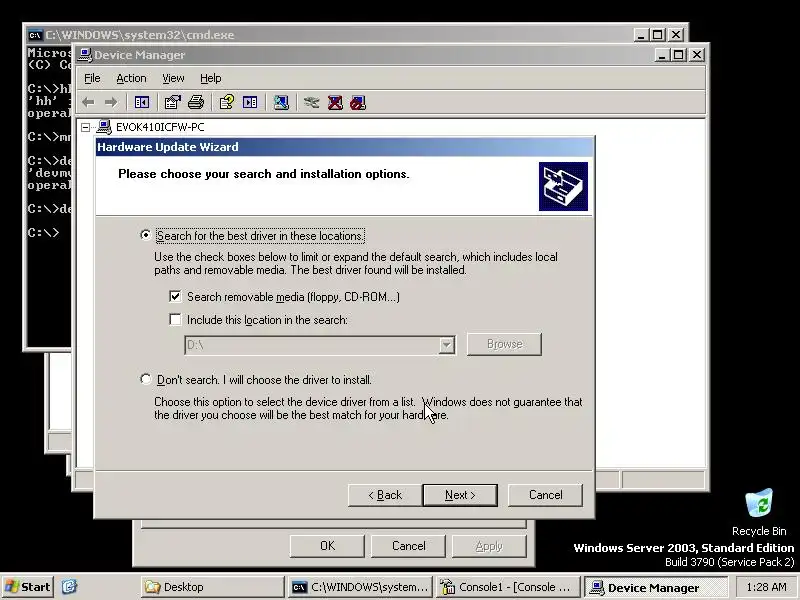Open the View menu
Viewport: 800px width, 600px height.
coord(173,78)
